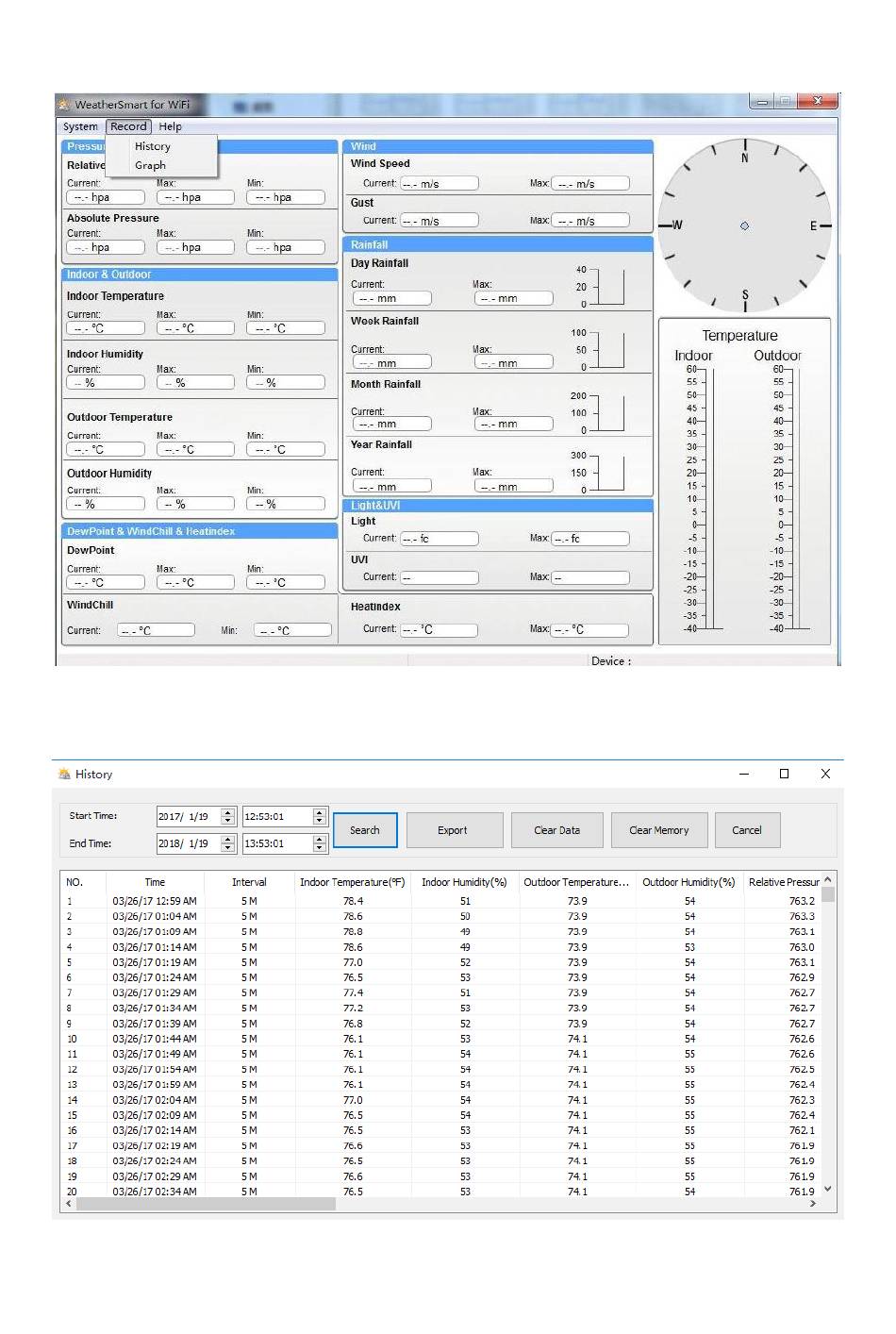Choose History from the Record menu
896x1334 pixels.
coord(153,146)
